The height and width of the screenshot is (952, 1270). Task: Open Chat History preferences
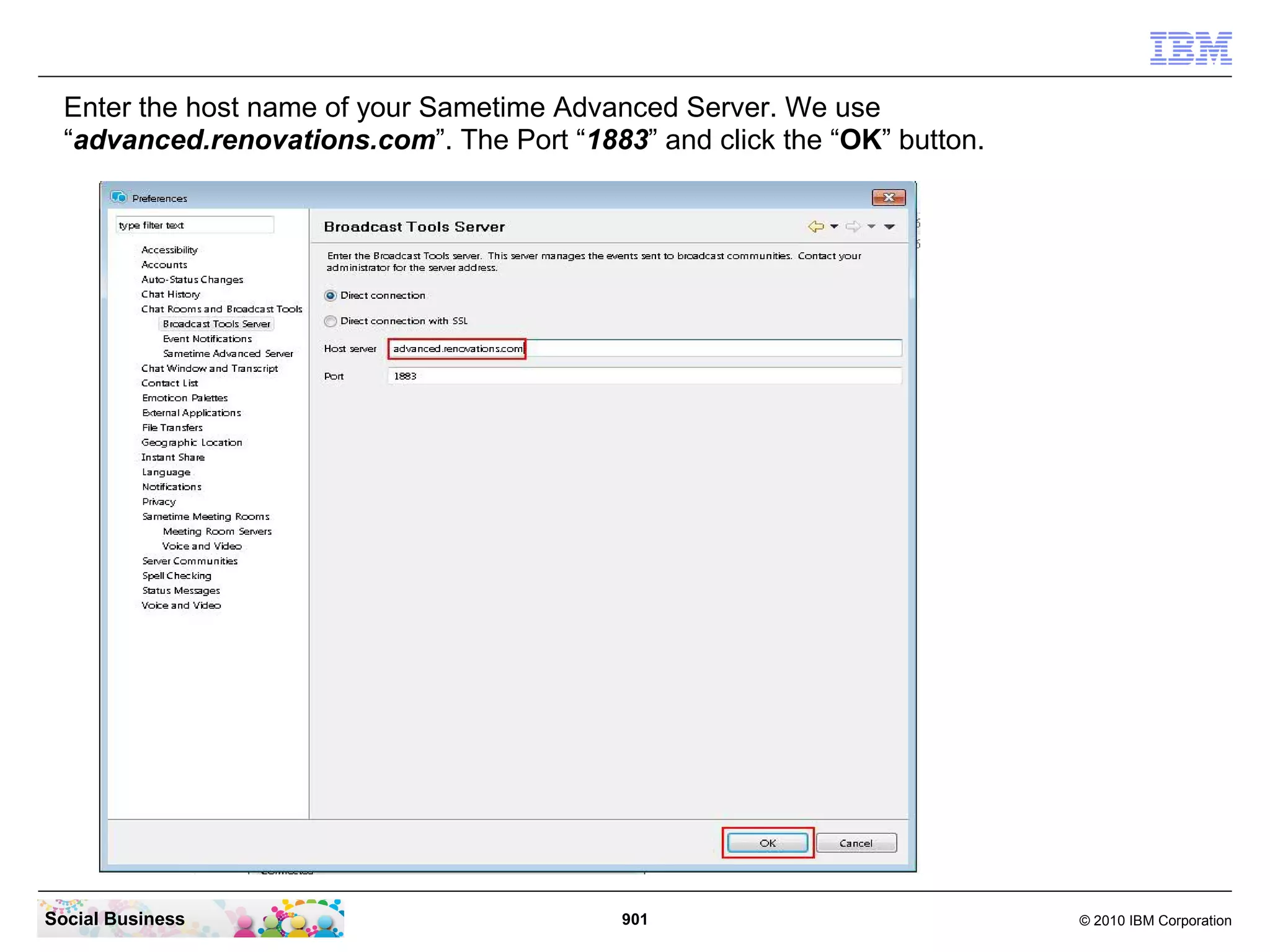point(171,294)
